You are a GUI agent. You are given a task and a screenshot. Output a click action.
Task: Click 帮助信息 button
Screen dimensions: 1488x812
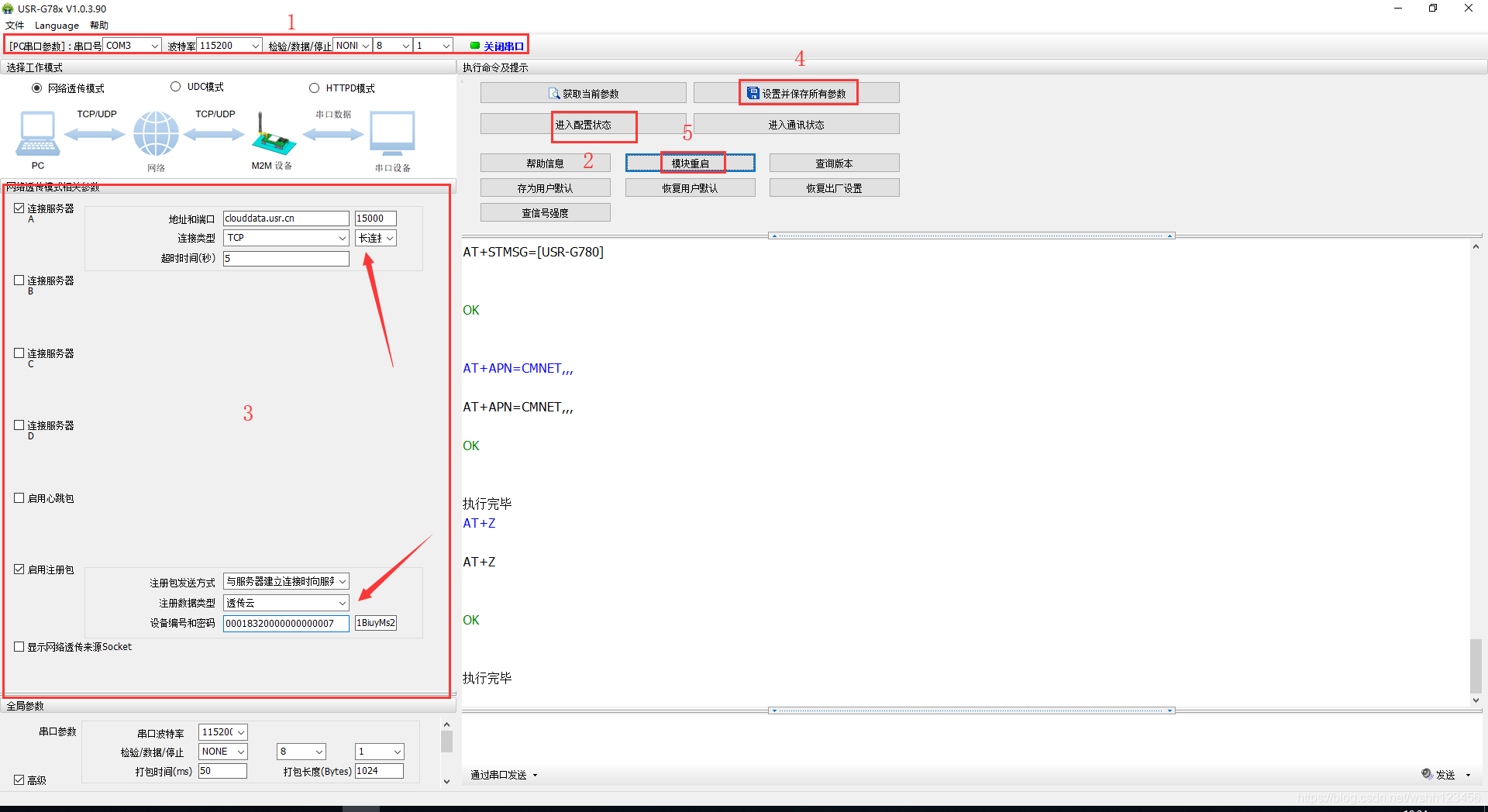pyautogui.click(x=546, y=163)
